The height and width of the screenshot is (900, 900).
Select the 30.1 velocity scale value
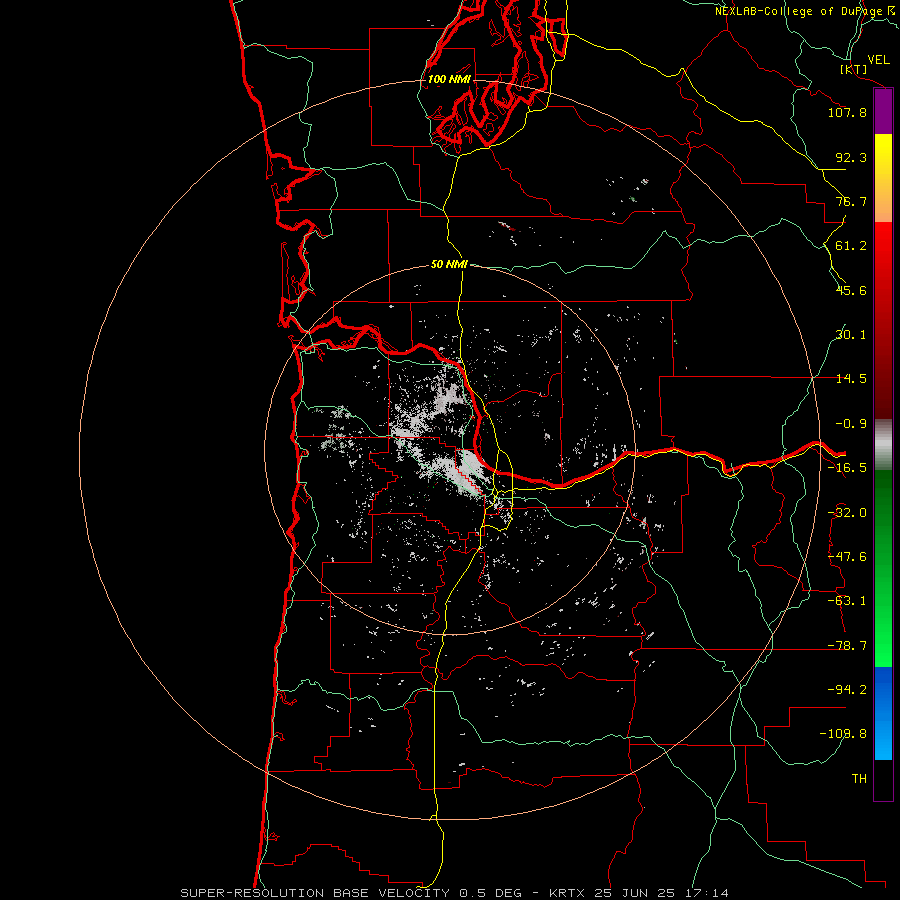(x=851, y=335)
